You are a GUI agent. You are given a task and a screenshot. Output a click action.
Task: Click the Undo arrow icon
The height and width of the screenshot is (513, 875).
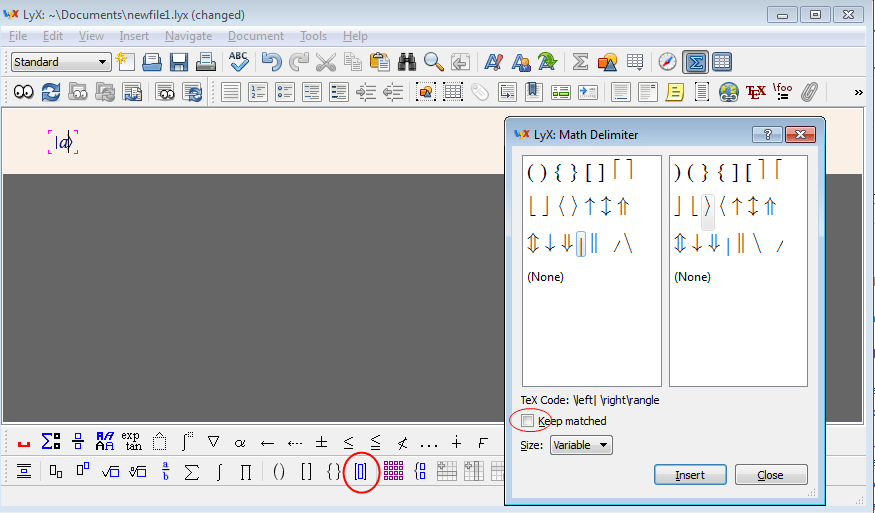pyautogui.click(x=272, y=61)
